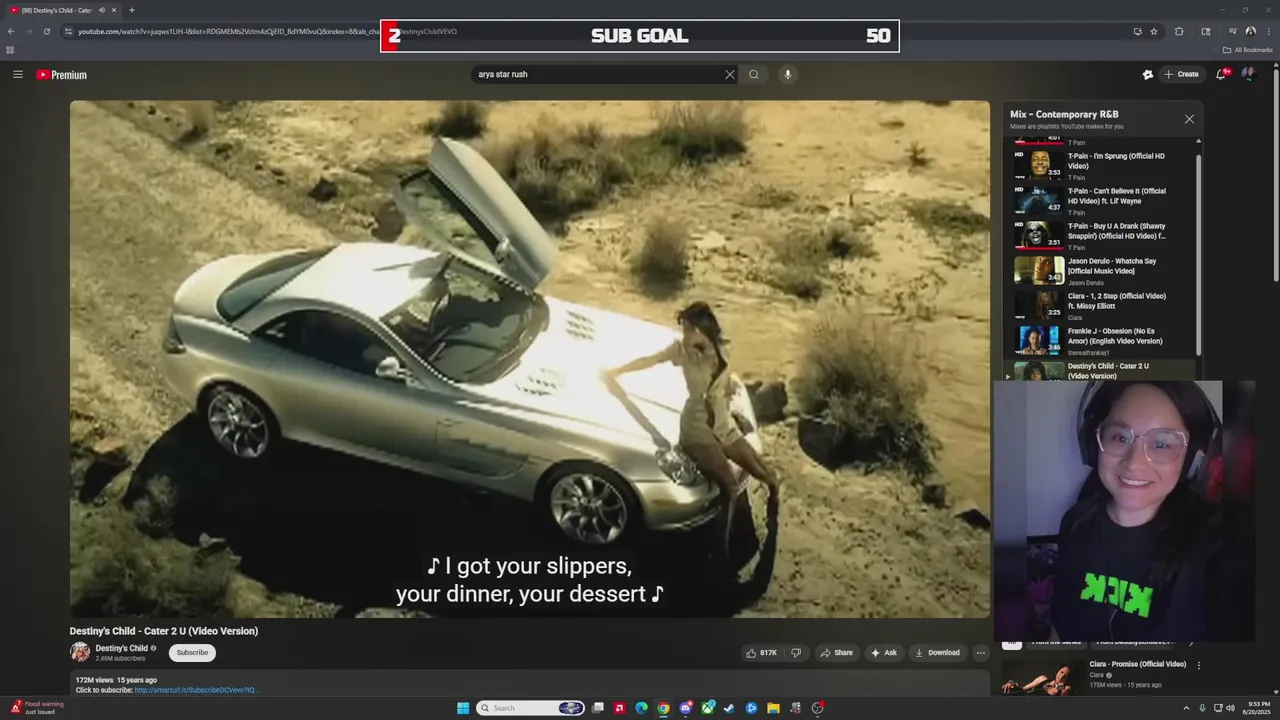Subscribe to Destiny's Child channel
The height and width of the screenshot is (720, 1280).
(x=192, y=653)
